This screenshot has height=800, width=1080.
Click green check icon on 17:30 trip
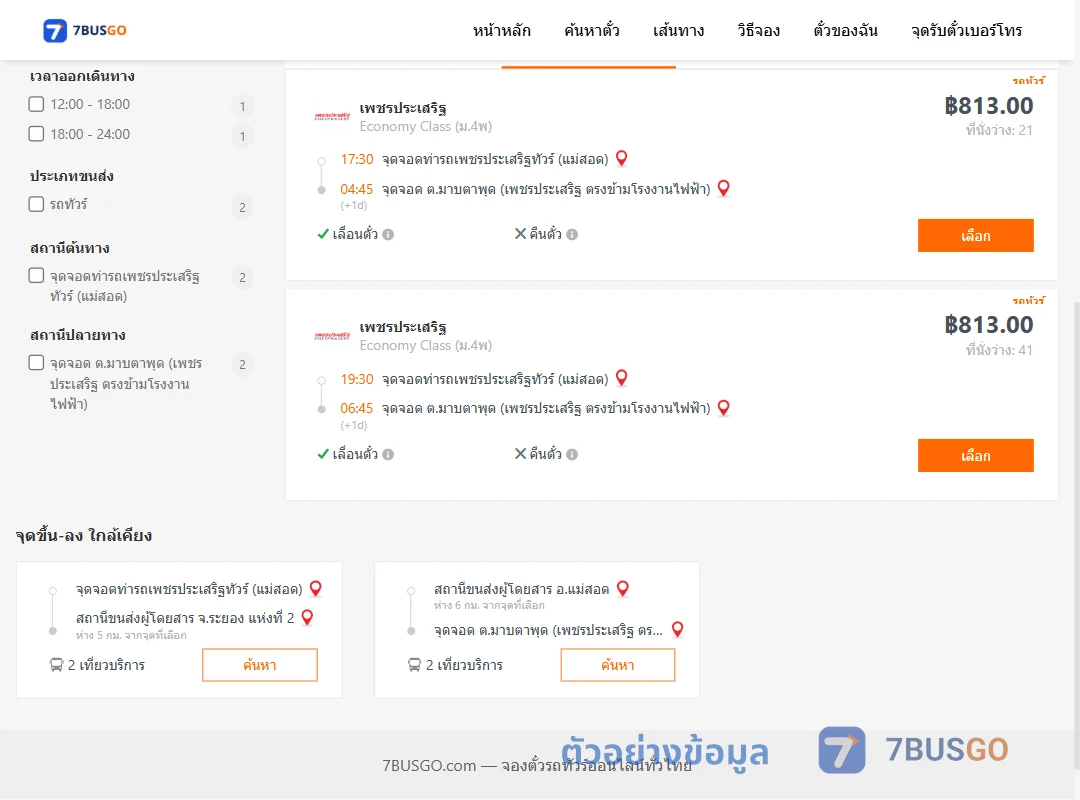(x=323, y=234)
